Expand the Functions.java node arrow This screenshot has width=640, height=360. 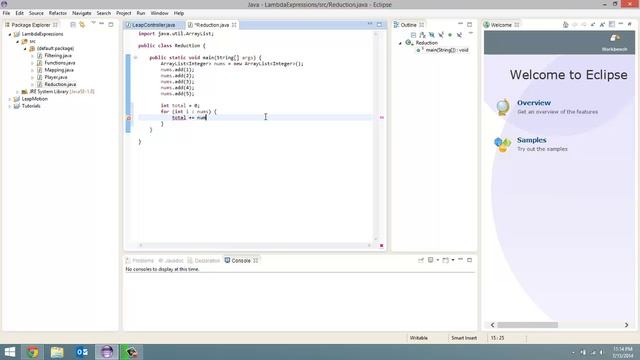(32, 63)
